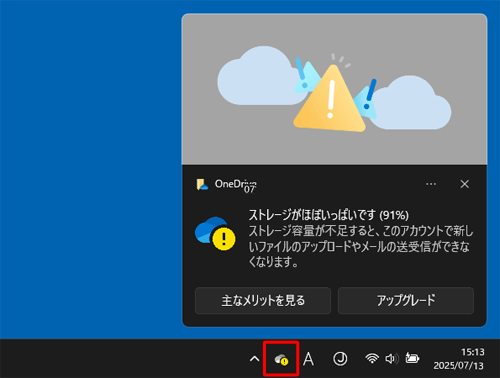Open the OneDrive warning icon in the tray

tap(281, 360)
